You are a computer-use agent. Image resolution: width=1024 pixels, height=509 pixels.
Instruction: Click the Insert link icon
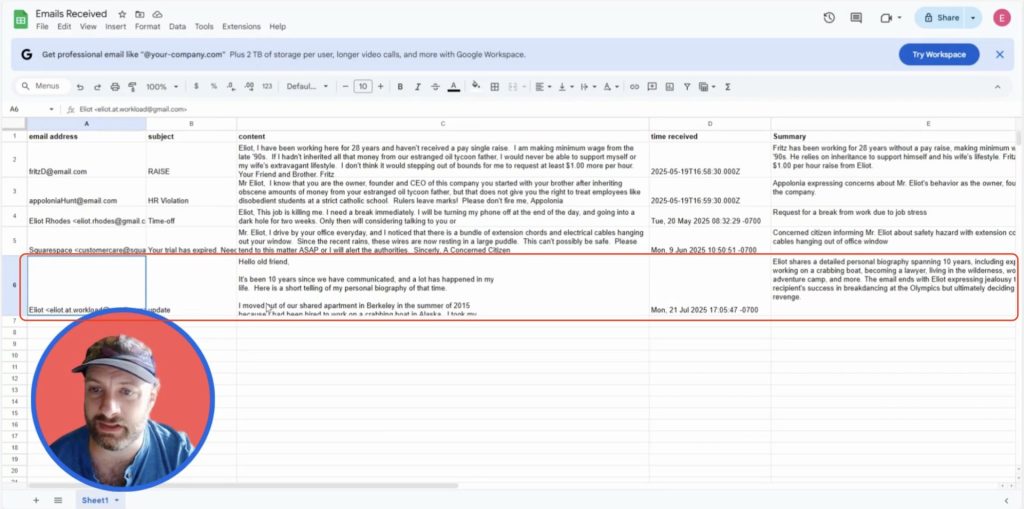point(634,87)
